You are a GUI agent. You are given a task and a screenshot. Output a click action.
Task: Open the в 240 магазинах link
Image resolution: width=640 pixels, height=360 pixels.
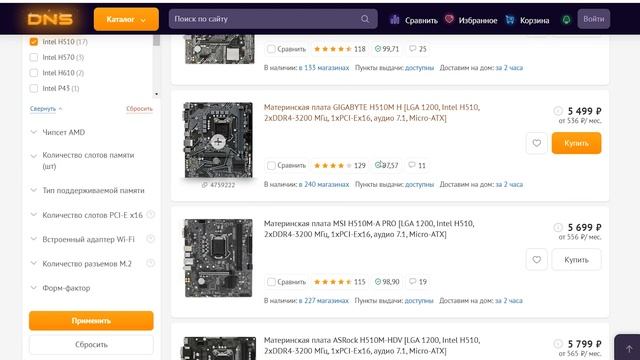pyautogui.click(x=324, y=184)
